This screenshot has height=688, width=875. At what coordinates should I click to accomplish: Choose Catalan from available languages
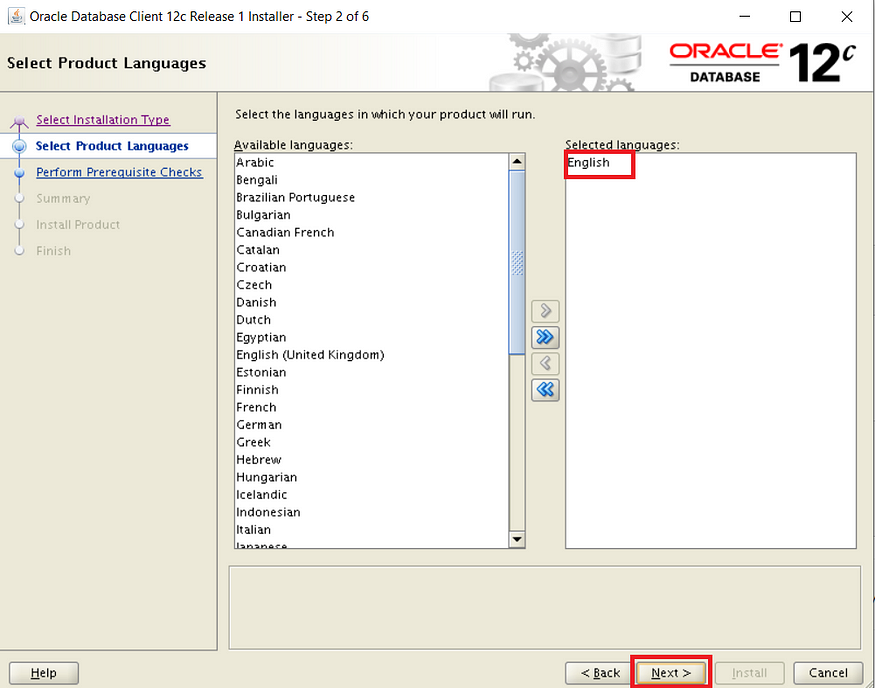[372, 250]
